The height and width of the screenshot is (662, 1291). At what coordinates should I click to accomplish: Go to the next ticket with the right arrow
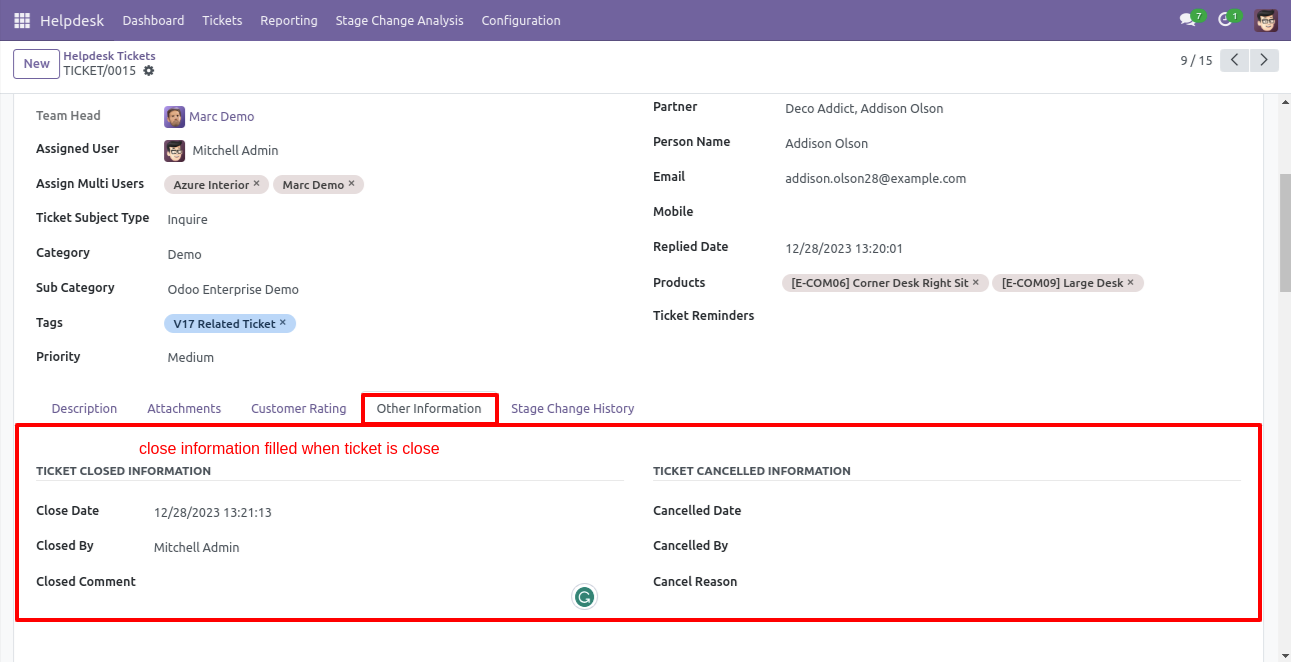(x=1265, y=61)
